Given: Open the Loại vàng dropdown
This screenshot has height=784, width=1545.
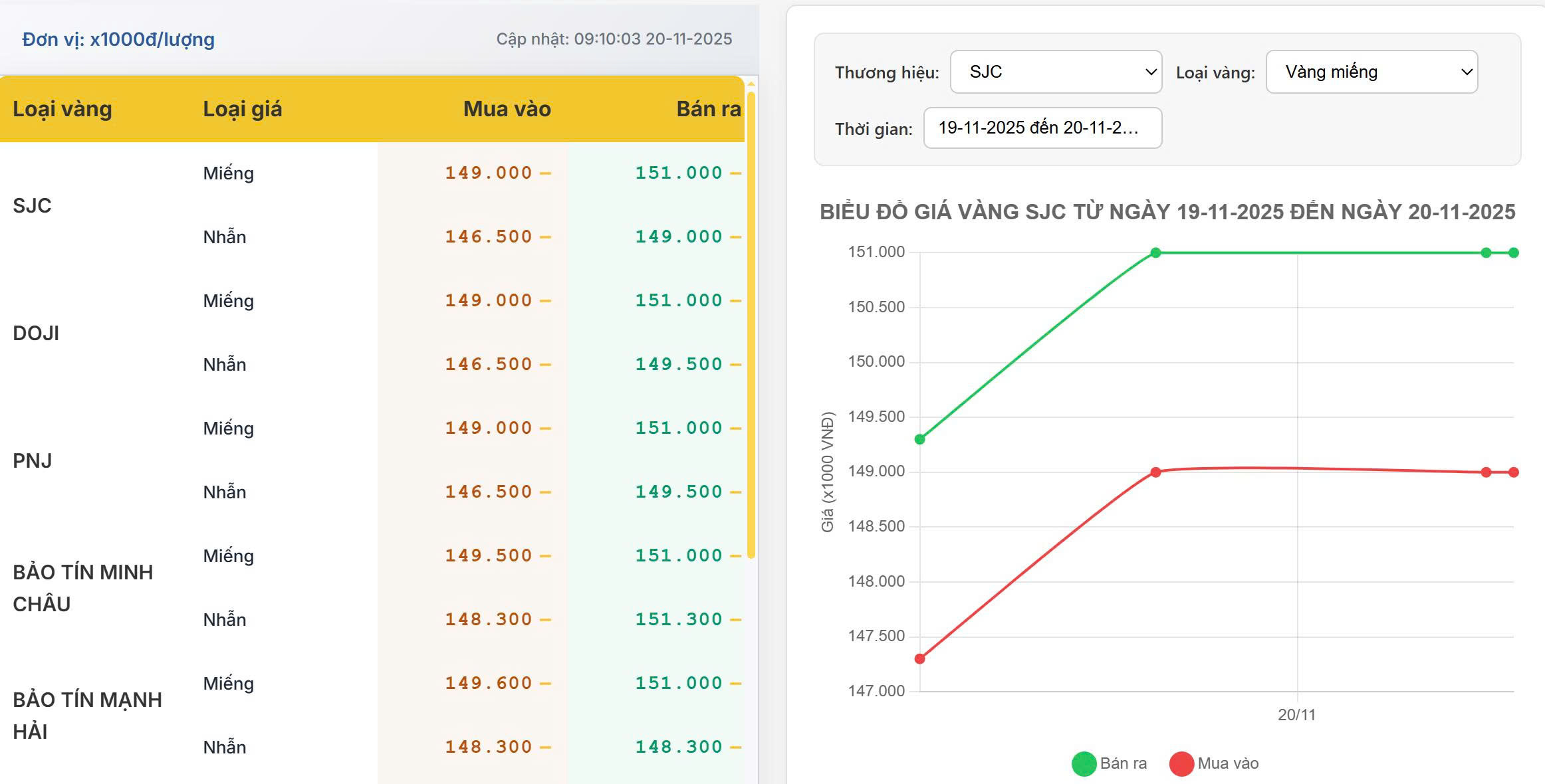Looking at the screenshot, I should (x=1371, y=72).
